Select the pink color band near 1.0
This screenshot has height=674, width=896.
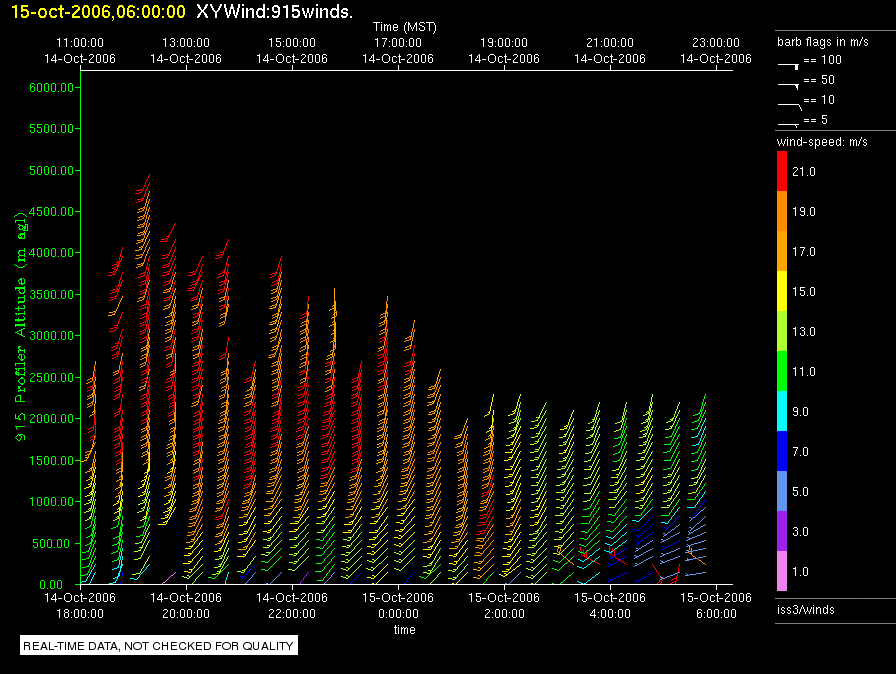(782, 571)
